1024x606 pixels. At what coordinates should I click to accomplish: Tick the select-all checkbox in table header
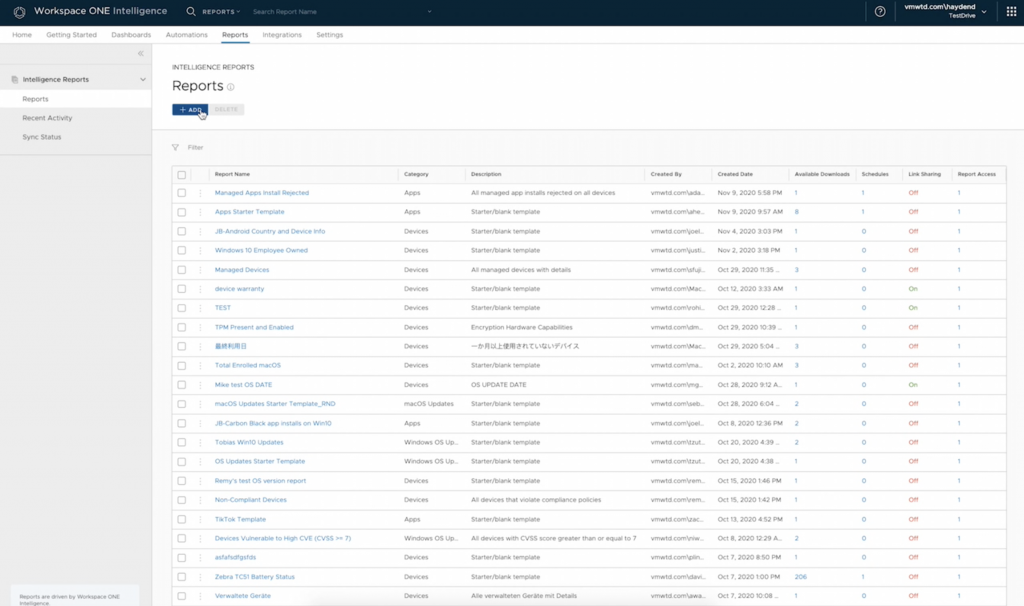point(181,174)
